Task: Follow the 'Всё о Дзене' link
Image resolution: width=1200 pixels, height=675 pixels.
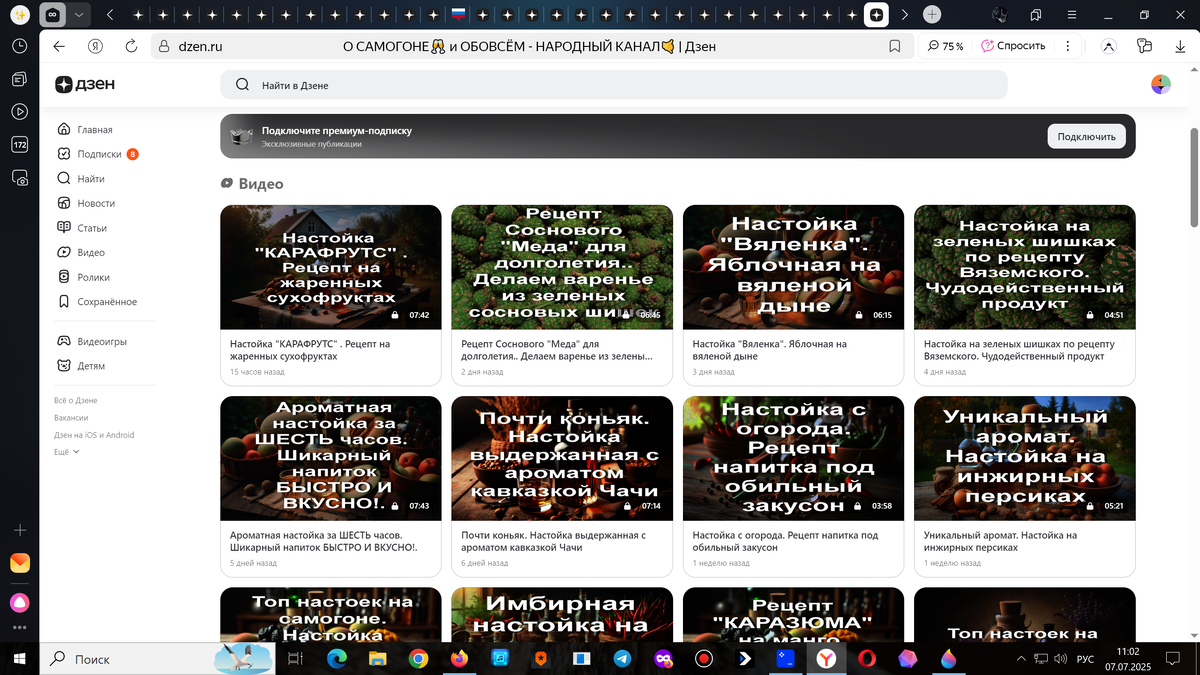Action: pyautogui.click(x=76, y=400)
